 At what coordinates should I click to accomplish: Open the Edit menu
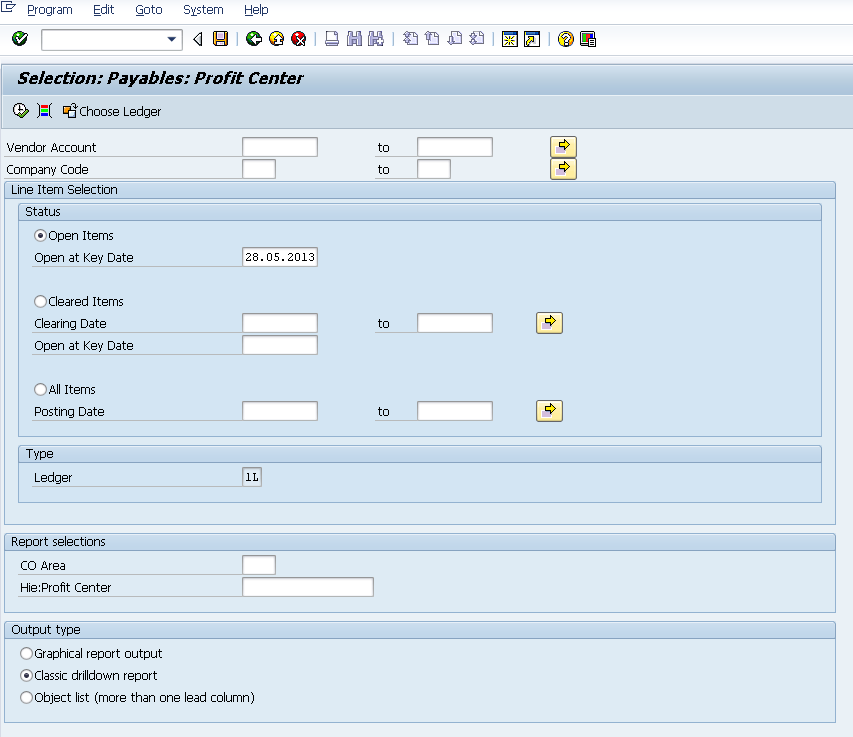coord(103,10)
